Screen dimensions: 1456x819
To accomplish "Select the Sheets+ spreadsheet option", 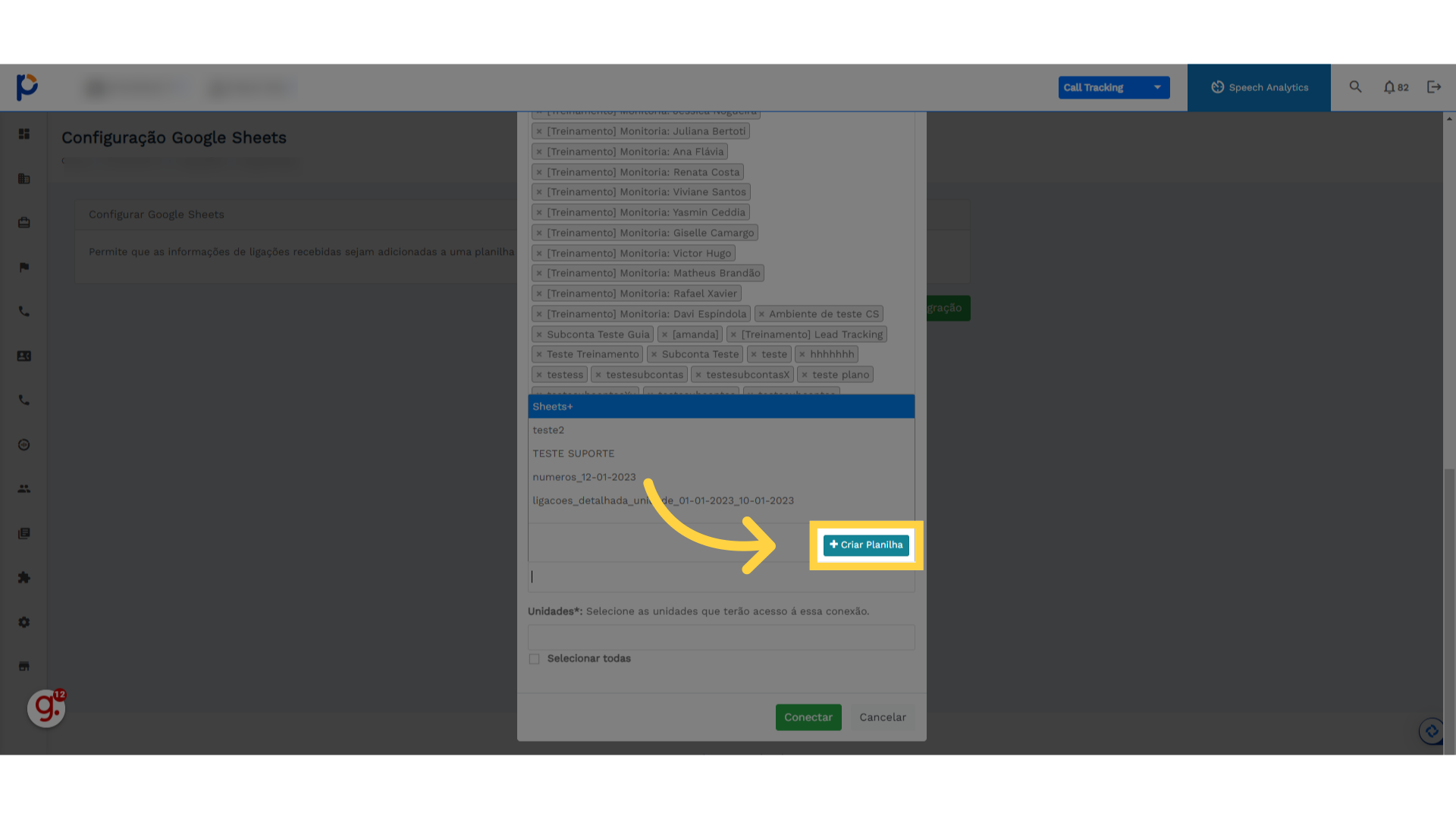I will pos(721,406).
